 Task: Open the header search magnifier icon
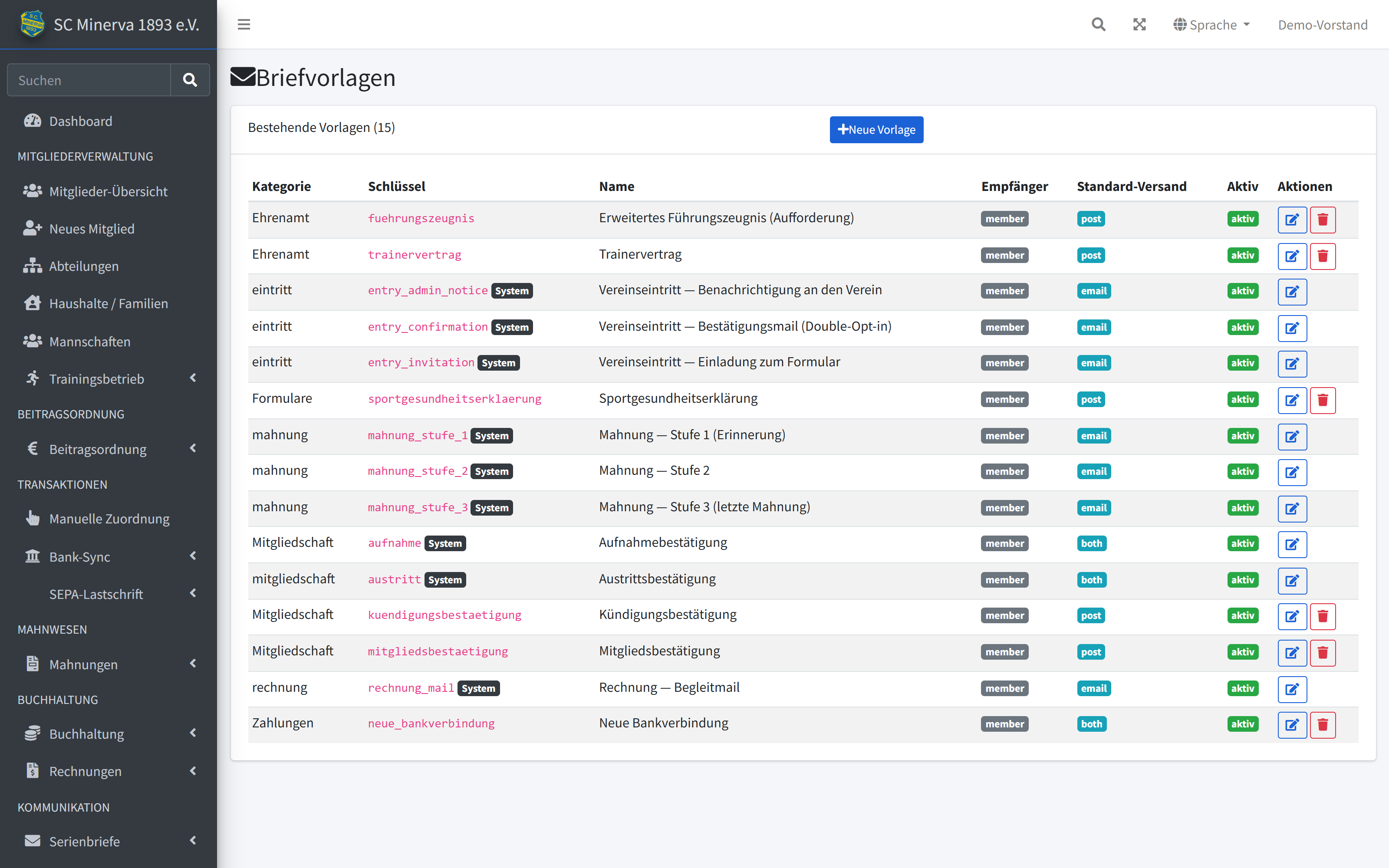[1098, 25]
